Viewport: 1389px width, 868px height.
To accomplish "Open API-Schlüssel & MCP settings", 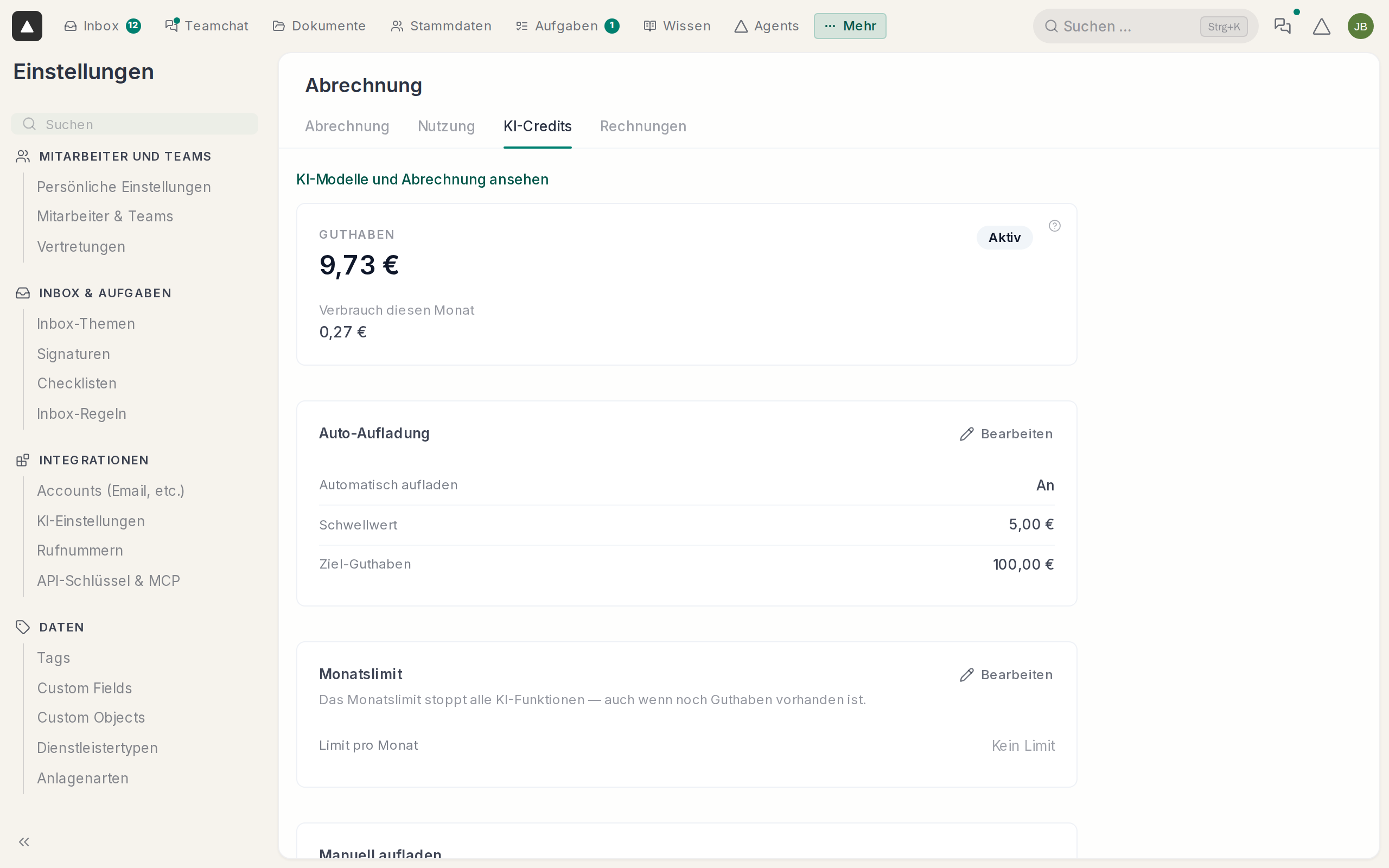I will coord(109,581).
